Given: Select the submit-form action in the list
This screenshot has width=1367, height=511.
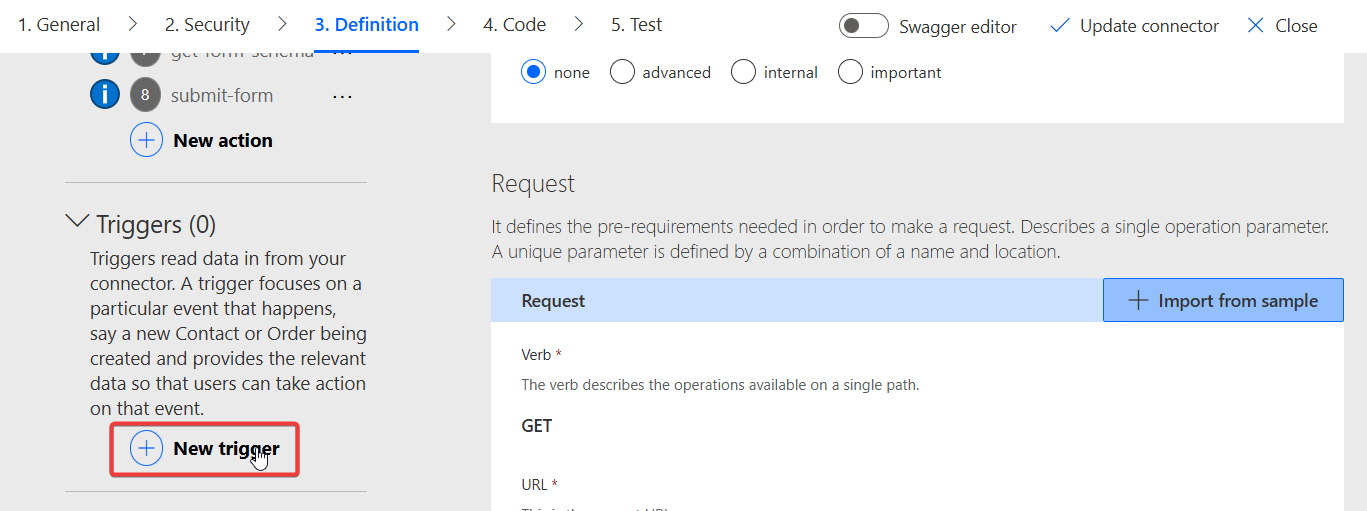Looking at the screenshot, I should click(222, 95).
